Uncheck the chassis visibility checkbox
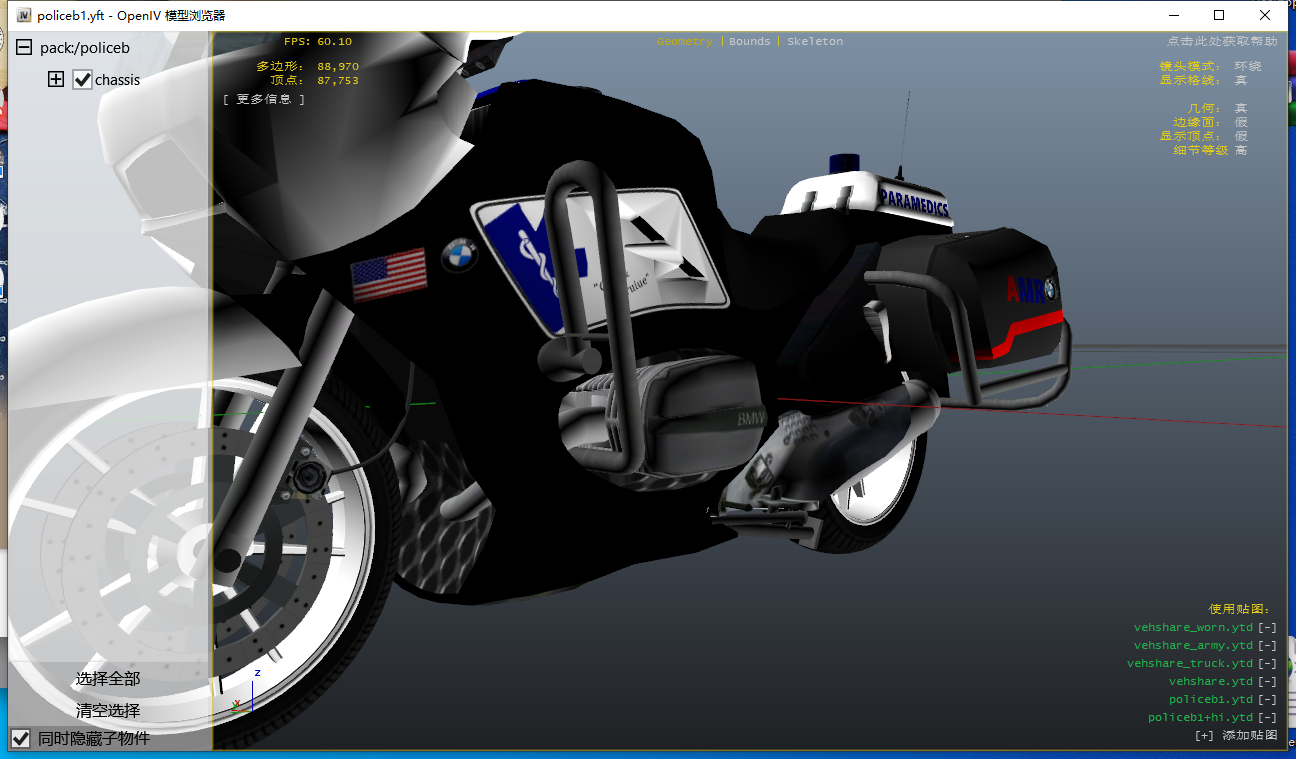 pos(83,80)
